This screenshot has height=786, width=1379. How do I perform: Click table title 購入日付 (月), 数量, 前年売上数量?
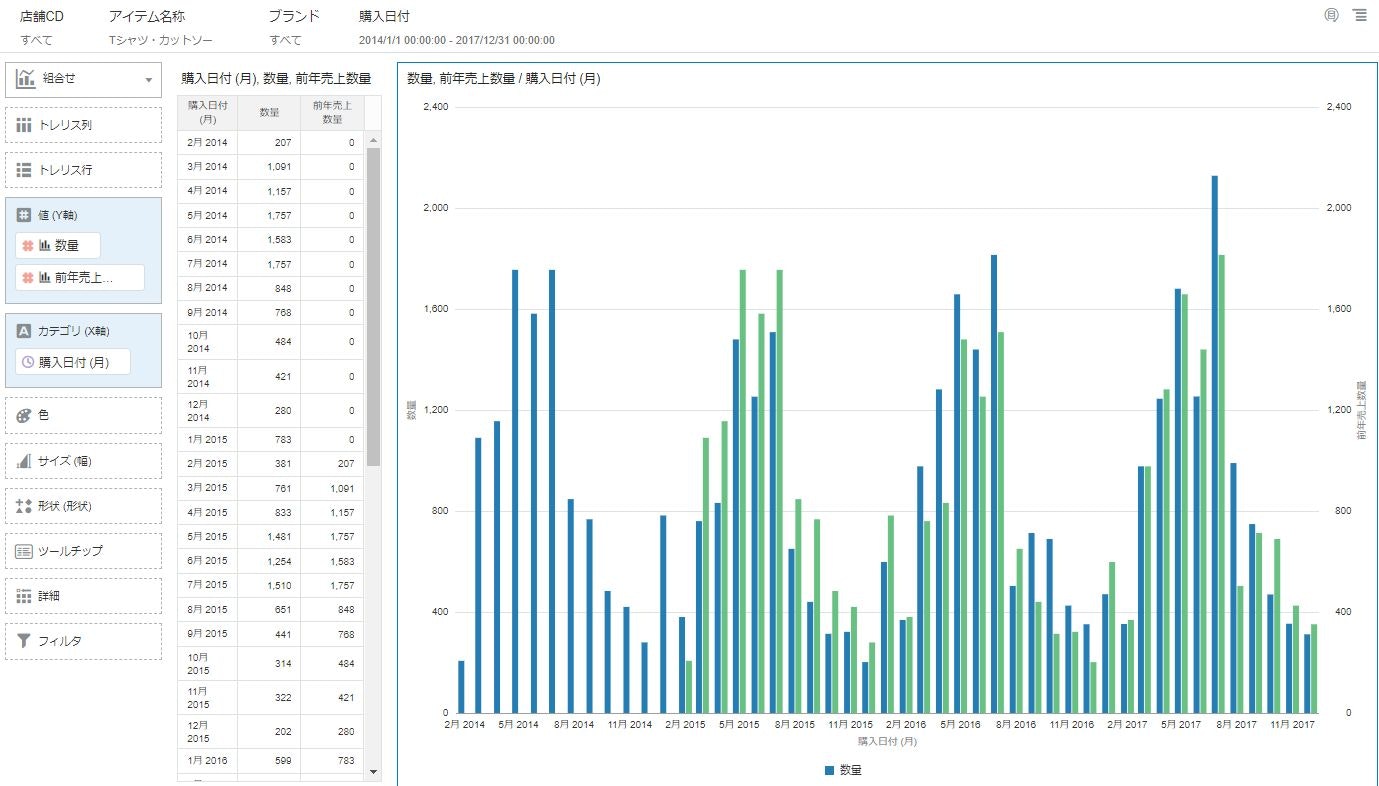click(276, 78)
